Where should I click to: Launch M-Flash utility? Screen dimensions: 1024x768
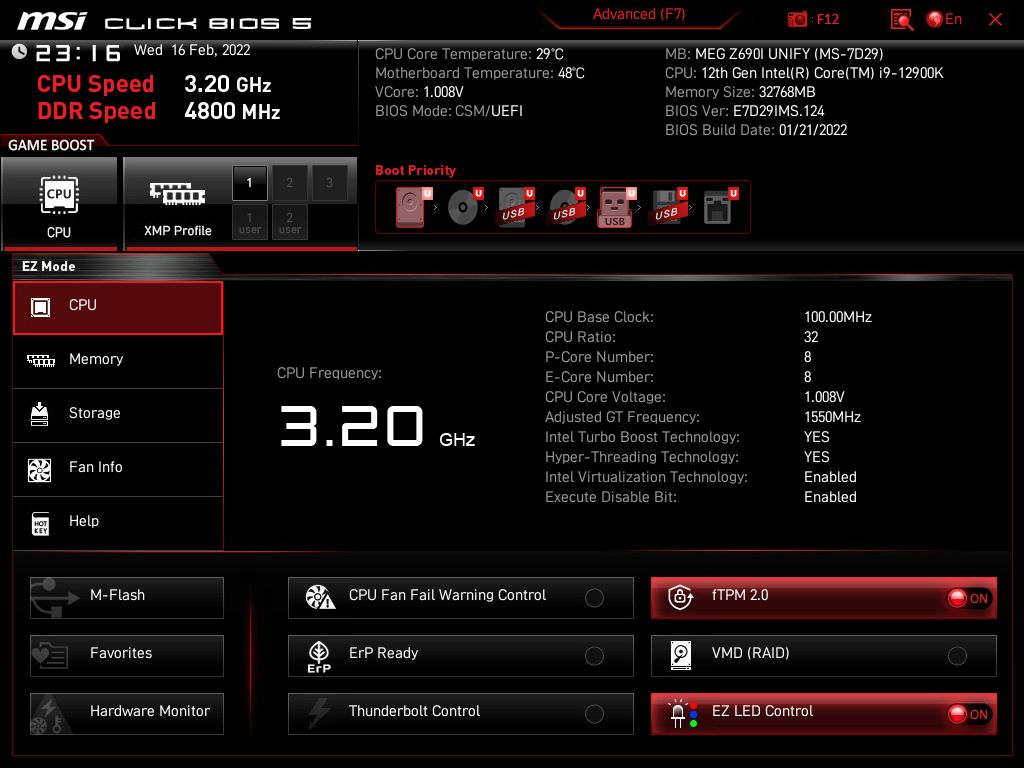pyautogui.click(x=127, y=598)
